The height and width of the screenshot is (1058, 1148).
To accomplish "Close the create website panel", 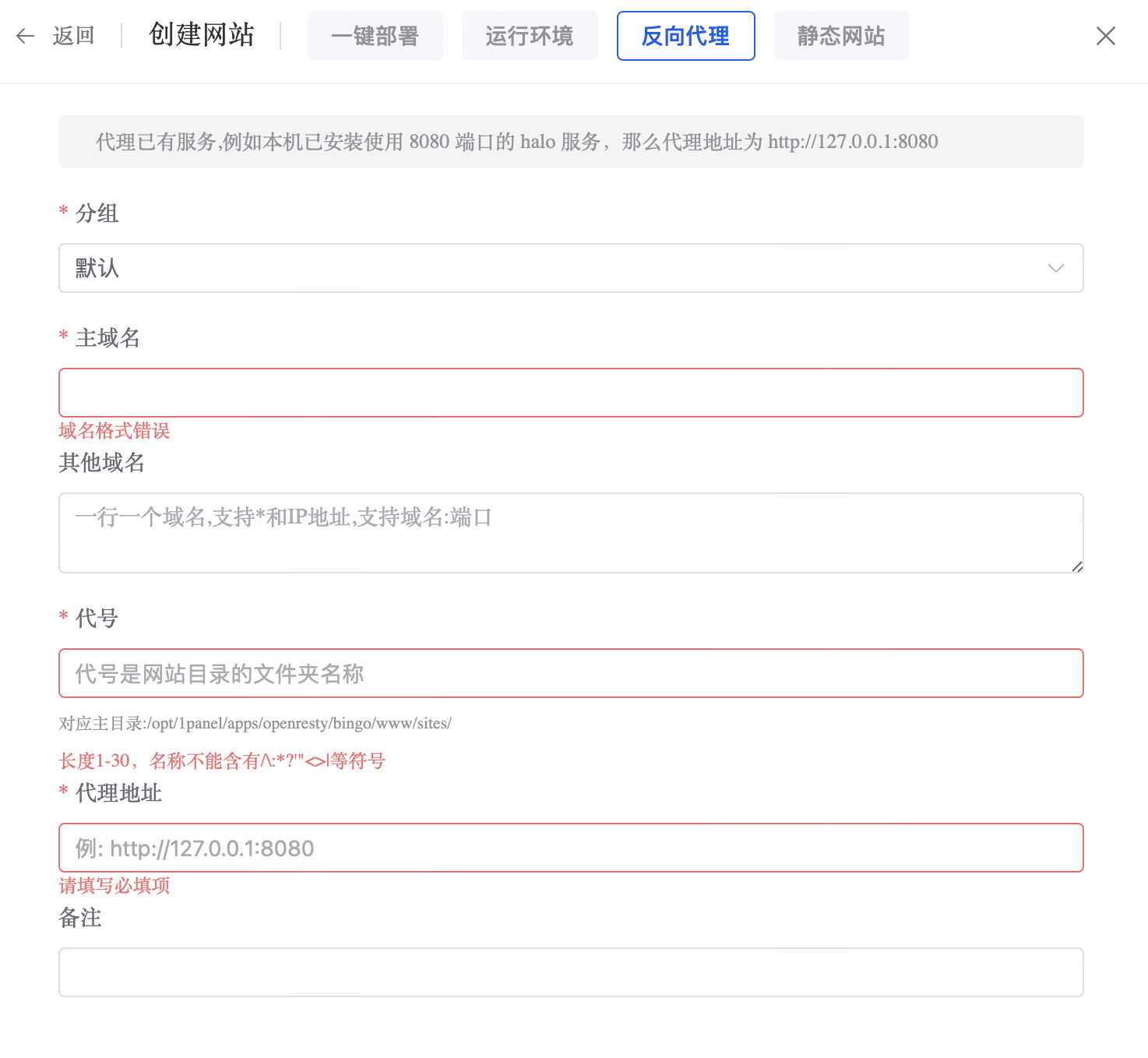I will click(x=1105, y=36).
